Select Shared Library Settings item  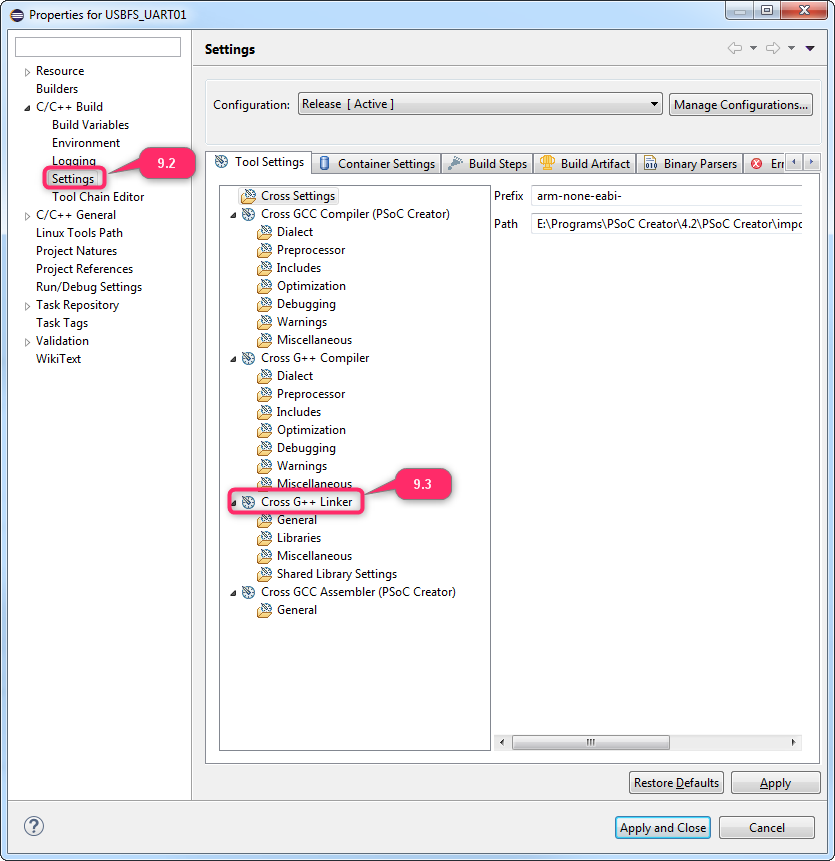(x=337, y=574)
